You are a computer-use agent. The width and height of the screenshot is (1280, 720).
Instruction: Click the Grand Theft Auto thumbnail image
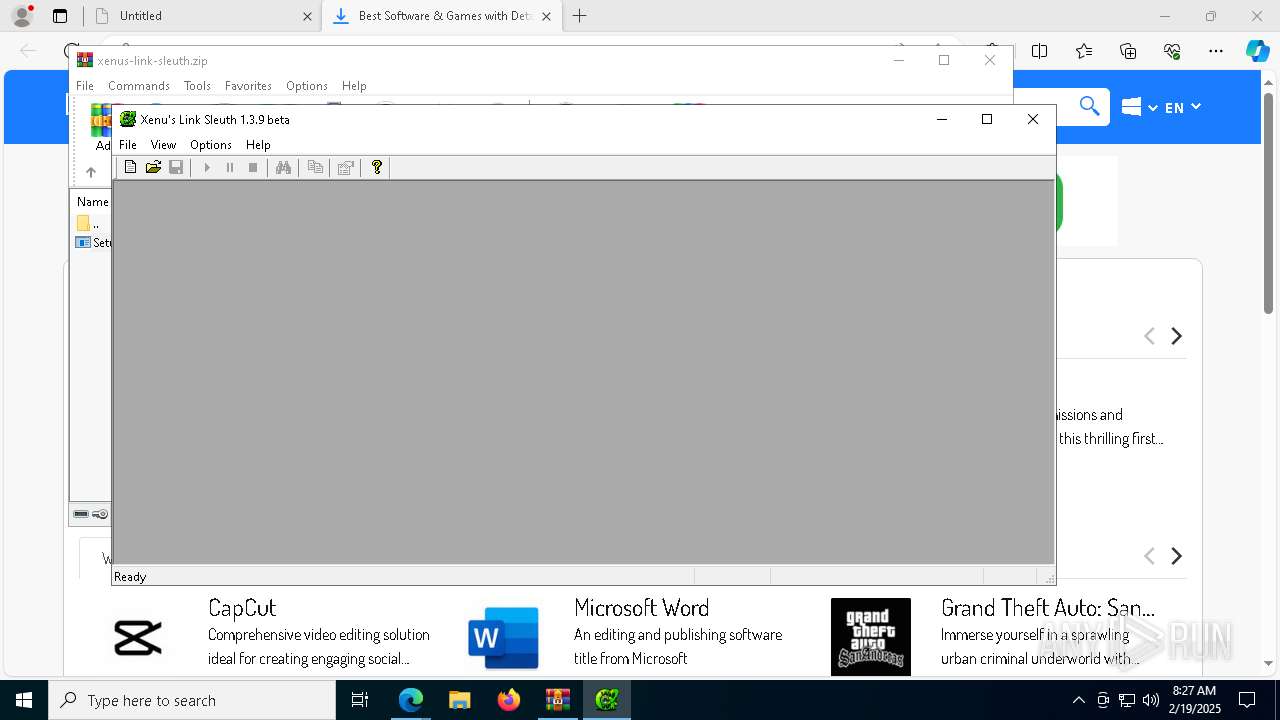pos(871,637)
